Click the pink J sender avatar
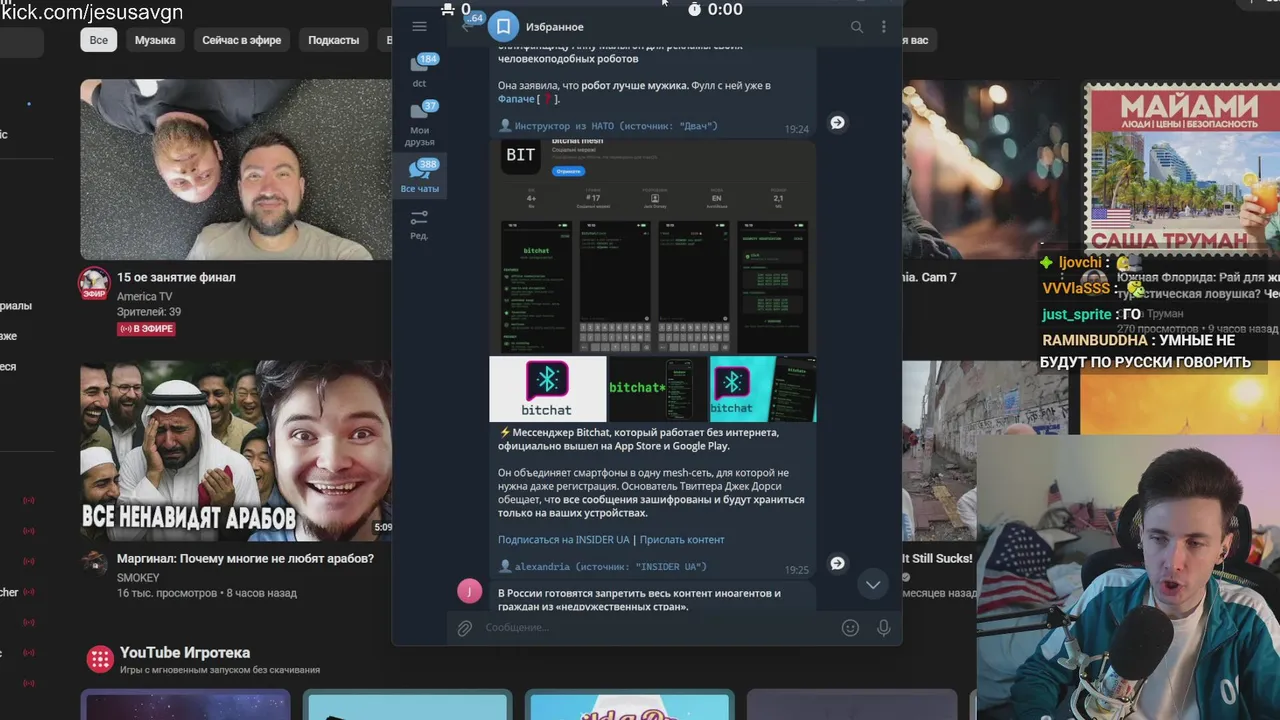Screen dimensions: 1280x720 [x=469, y=591]
